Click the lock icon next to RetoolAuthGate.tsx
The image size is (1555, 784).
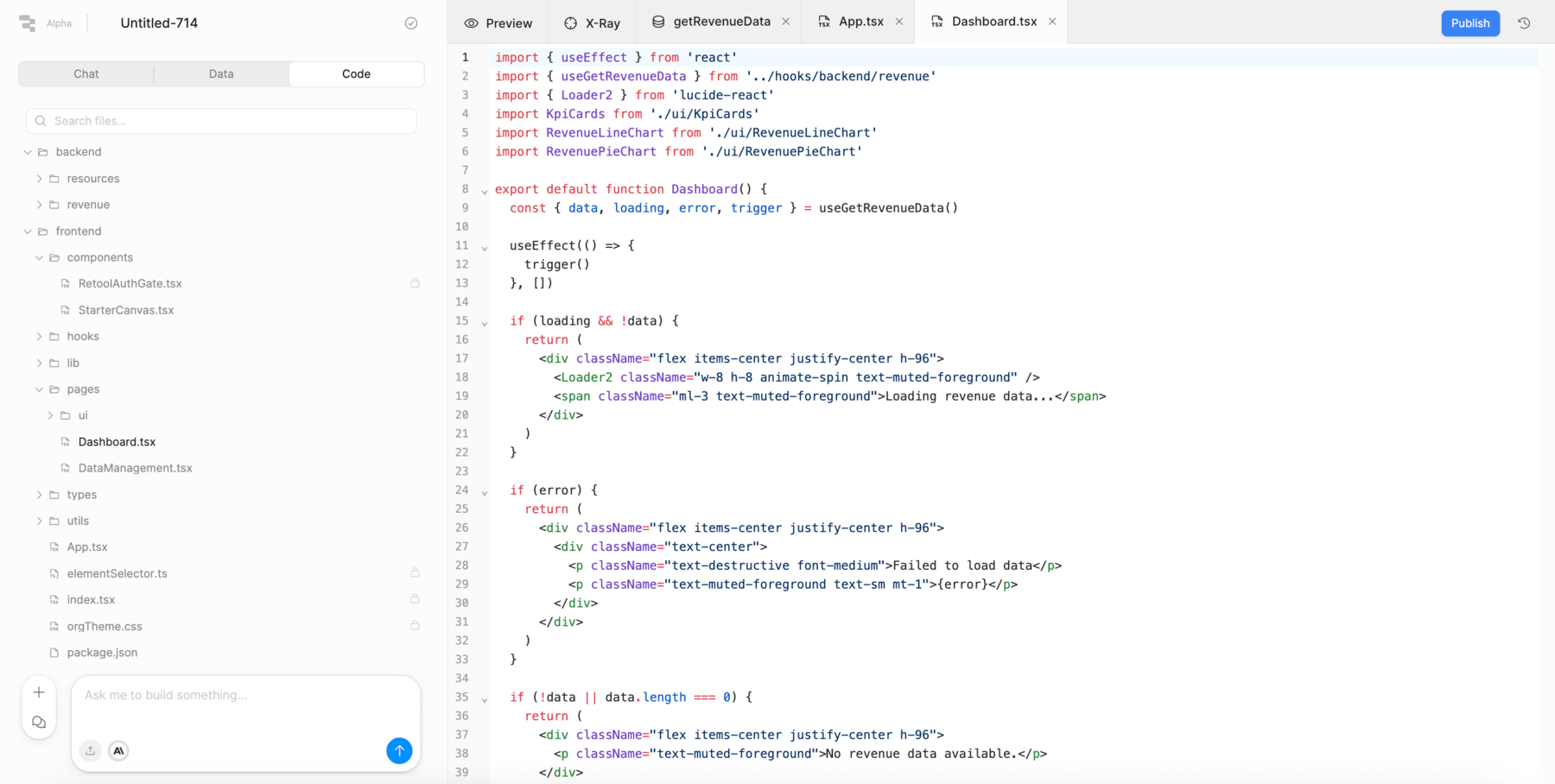point(415,283)
